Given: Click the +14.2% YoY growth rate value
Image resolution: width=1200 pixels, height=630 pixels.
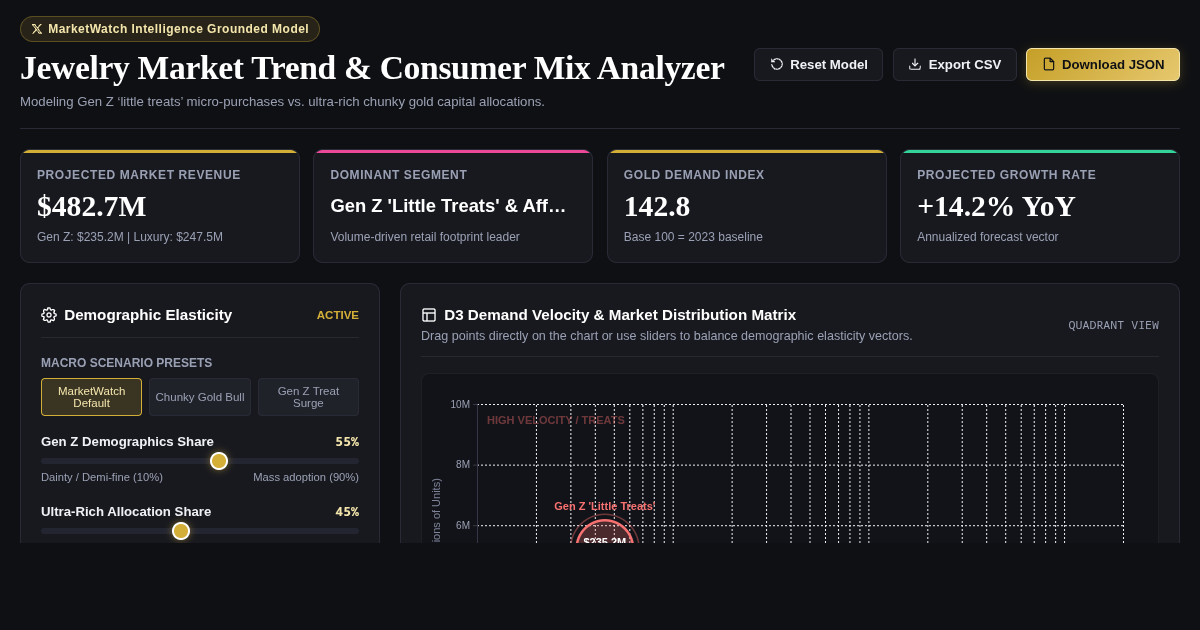Looking at the screenshot, I should tap(996, 206).
